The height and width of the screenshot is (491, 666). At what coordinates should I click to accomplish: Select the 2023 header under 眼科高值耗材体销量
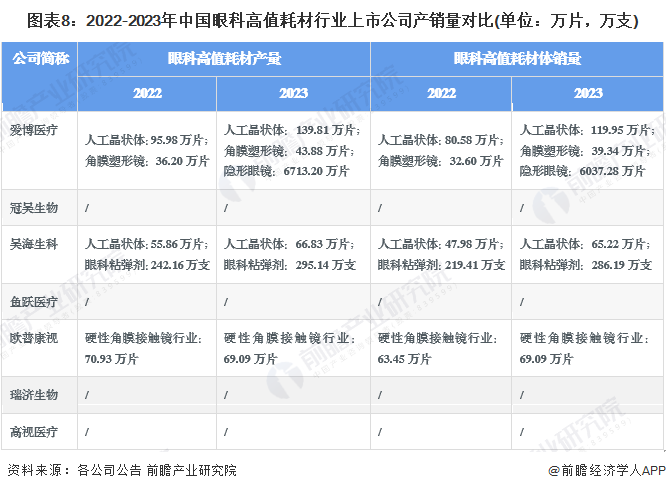(588, 93)
